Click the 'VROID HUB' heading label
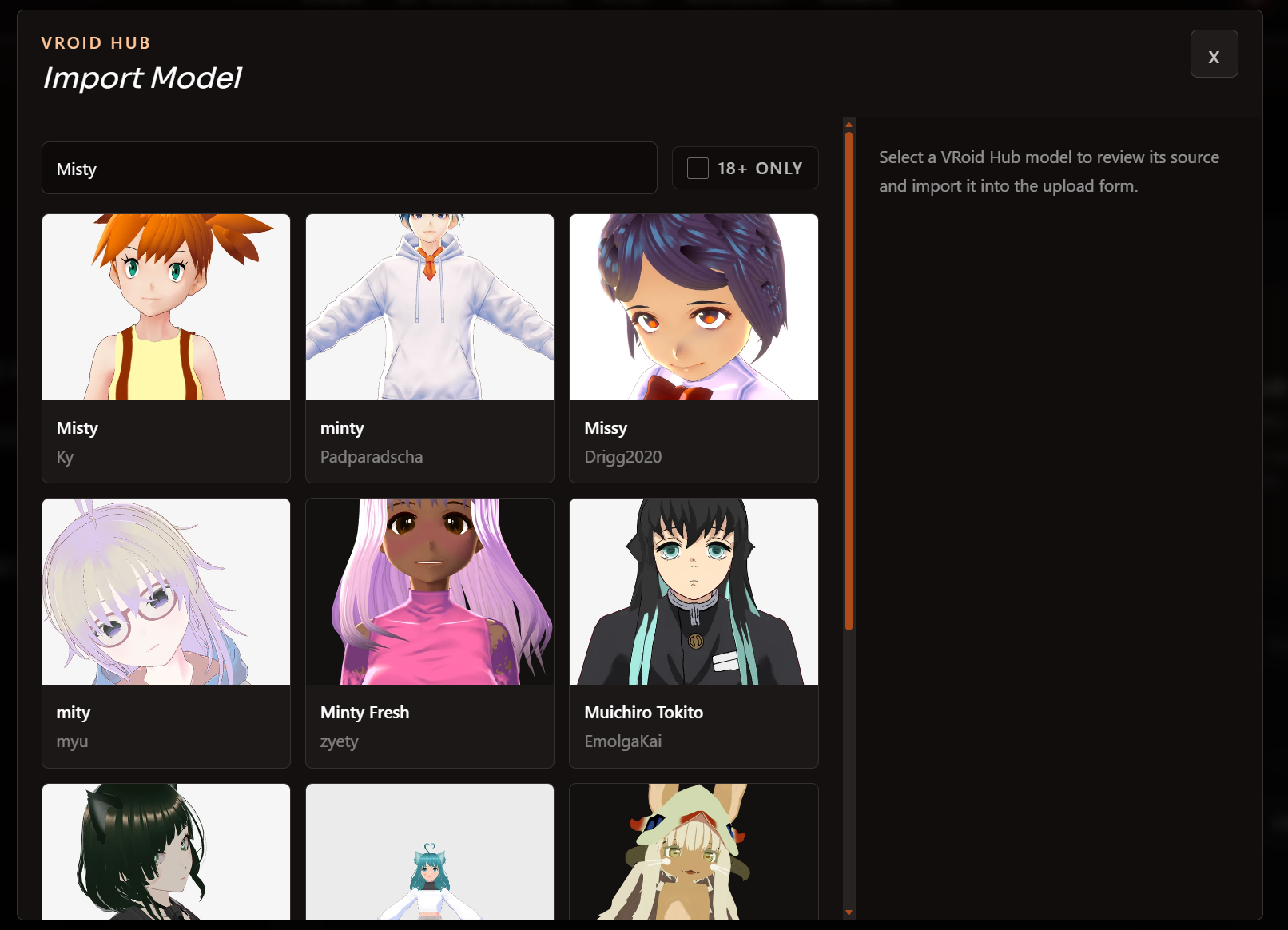 (x=96, y=43)
